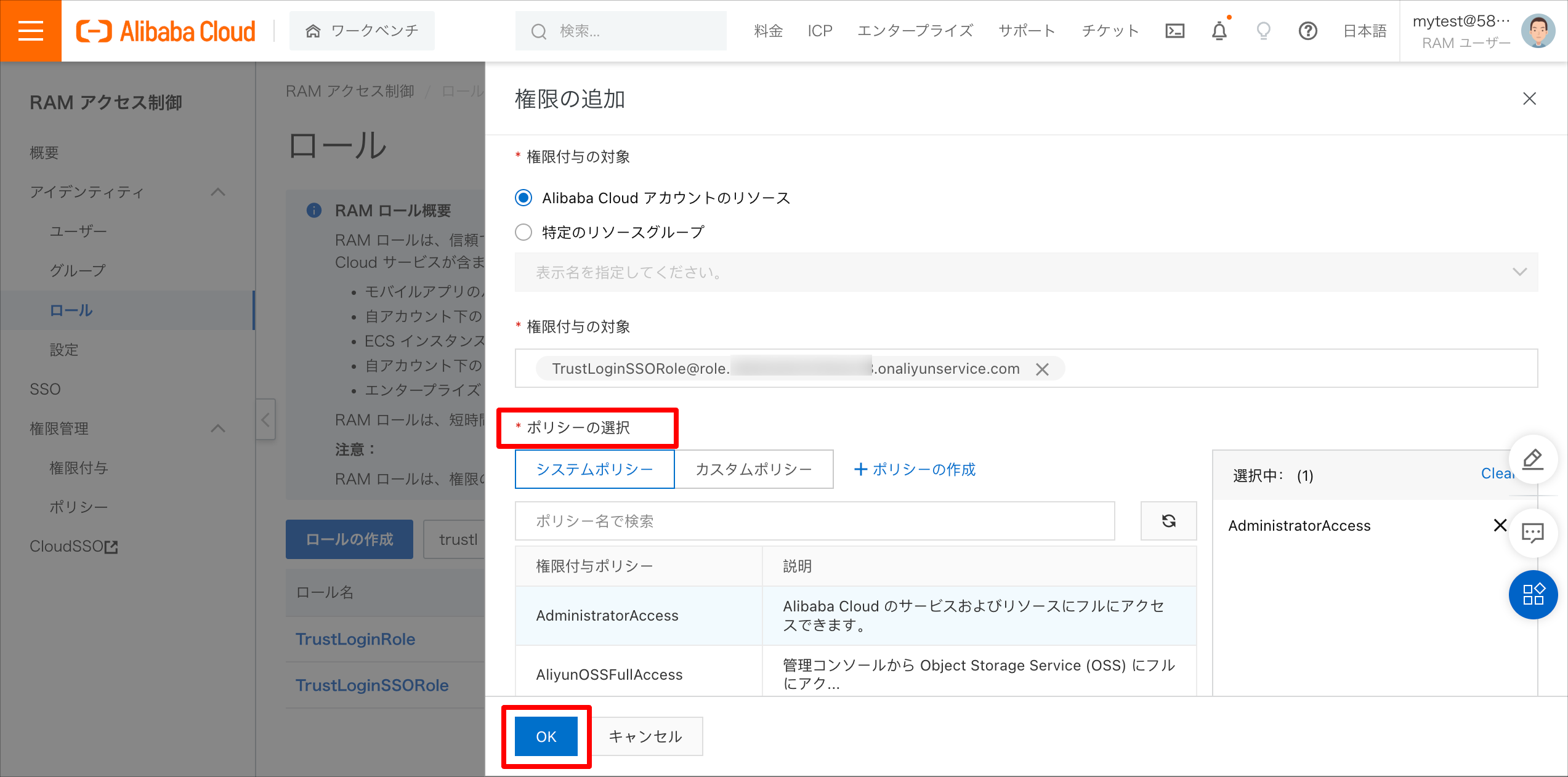Open the サポート menu

(1027, 31)
